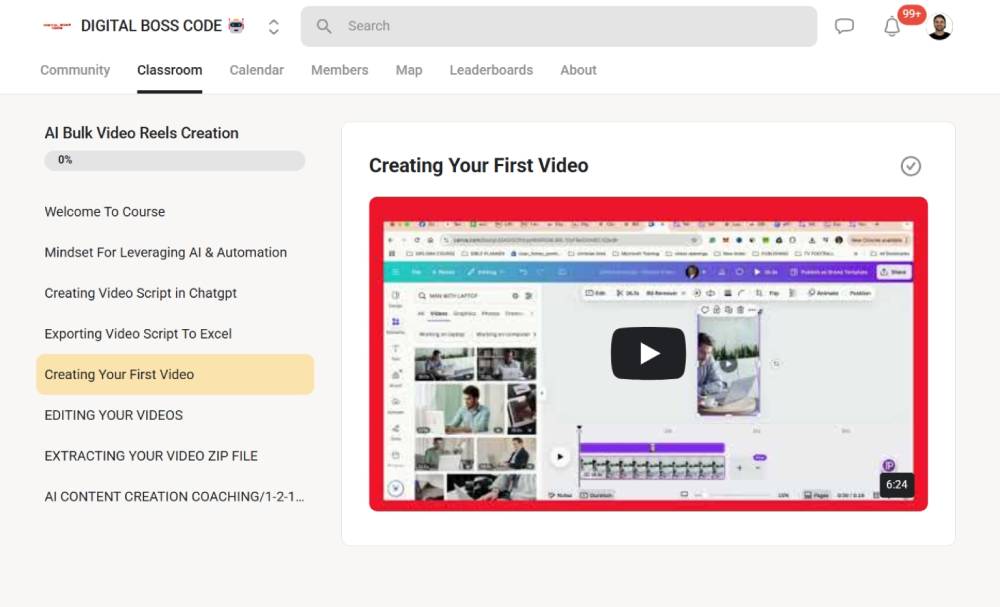Click the DIGITAL BOSS CODE community name

point(151,26)
